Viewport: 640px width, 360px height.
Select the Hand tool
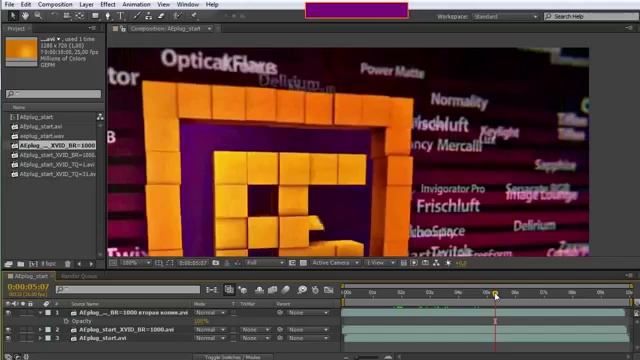(x=25, y=16)
